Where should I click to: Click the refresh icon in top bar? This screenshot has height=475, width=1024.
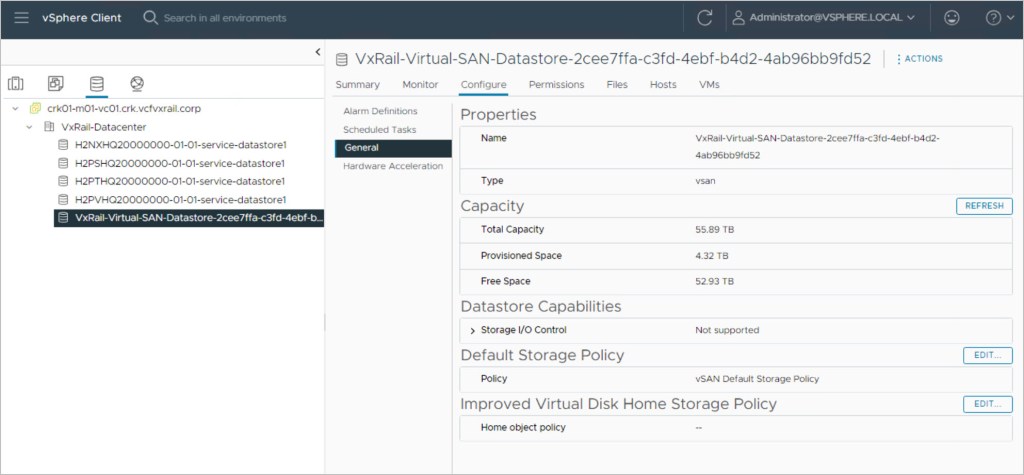click(x=704, y=18)
